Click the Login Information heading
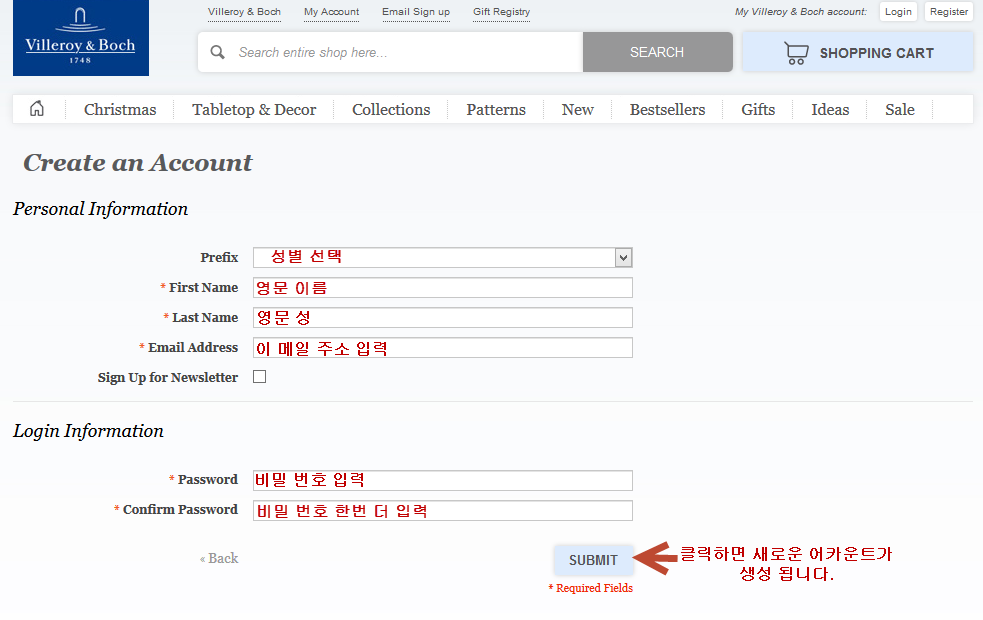This screenshot has width=983, height=620. [x=88, y=431]
